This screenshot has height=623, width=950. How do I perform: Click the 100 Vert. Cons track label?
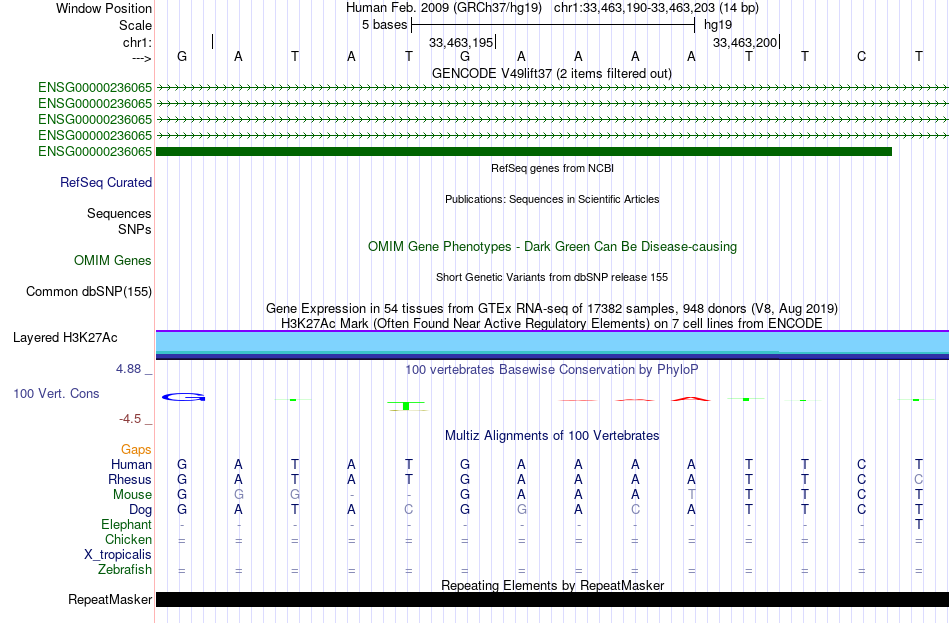point(56,394)
